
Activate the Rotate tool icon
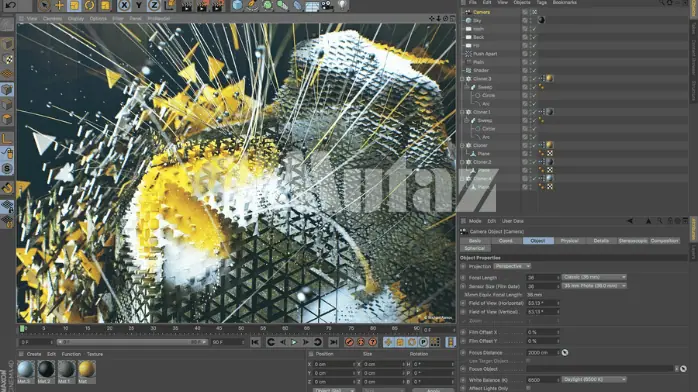tap(89, 5)
